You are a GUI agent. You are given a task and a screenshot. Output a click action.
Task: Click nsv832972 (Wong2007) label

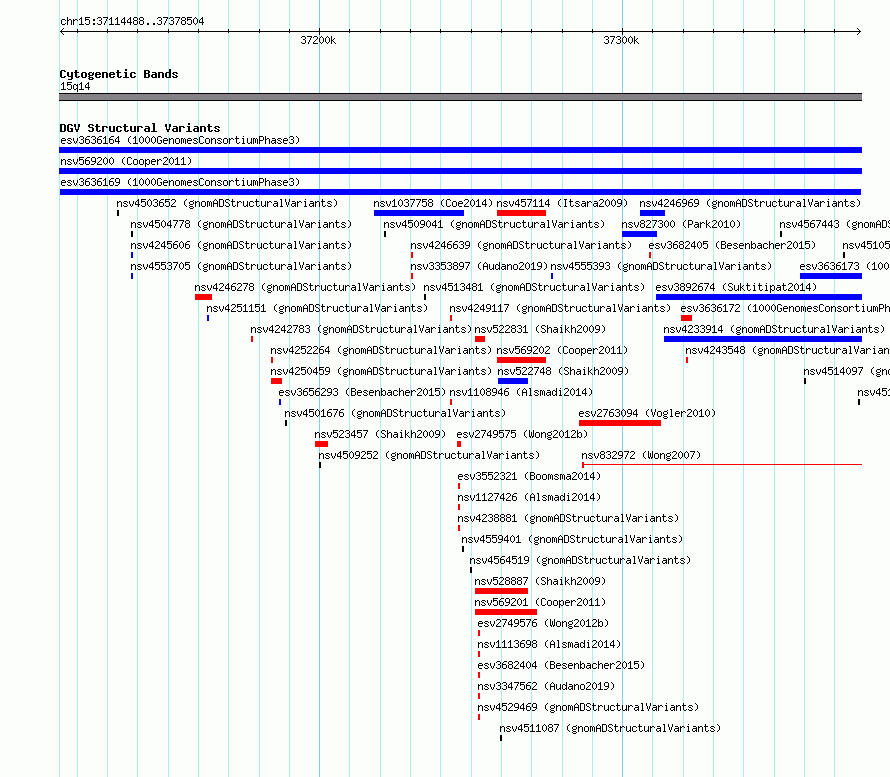641,455
